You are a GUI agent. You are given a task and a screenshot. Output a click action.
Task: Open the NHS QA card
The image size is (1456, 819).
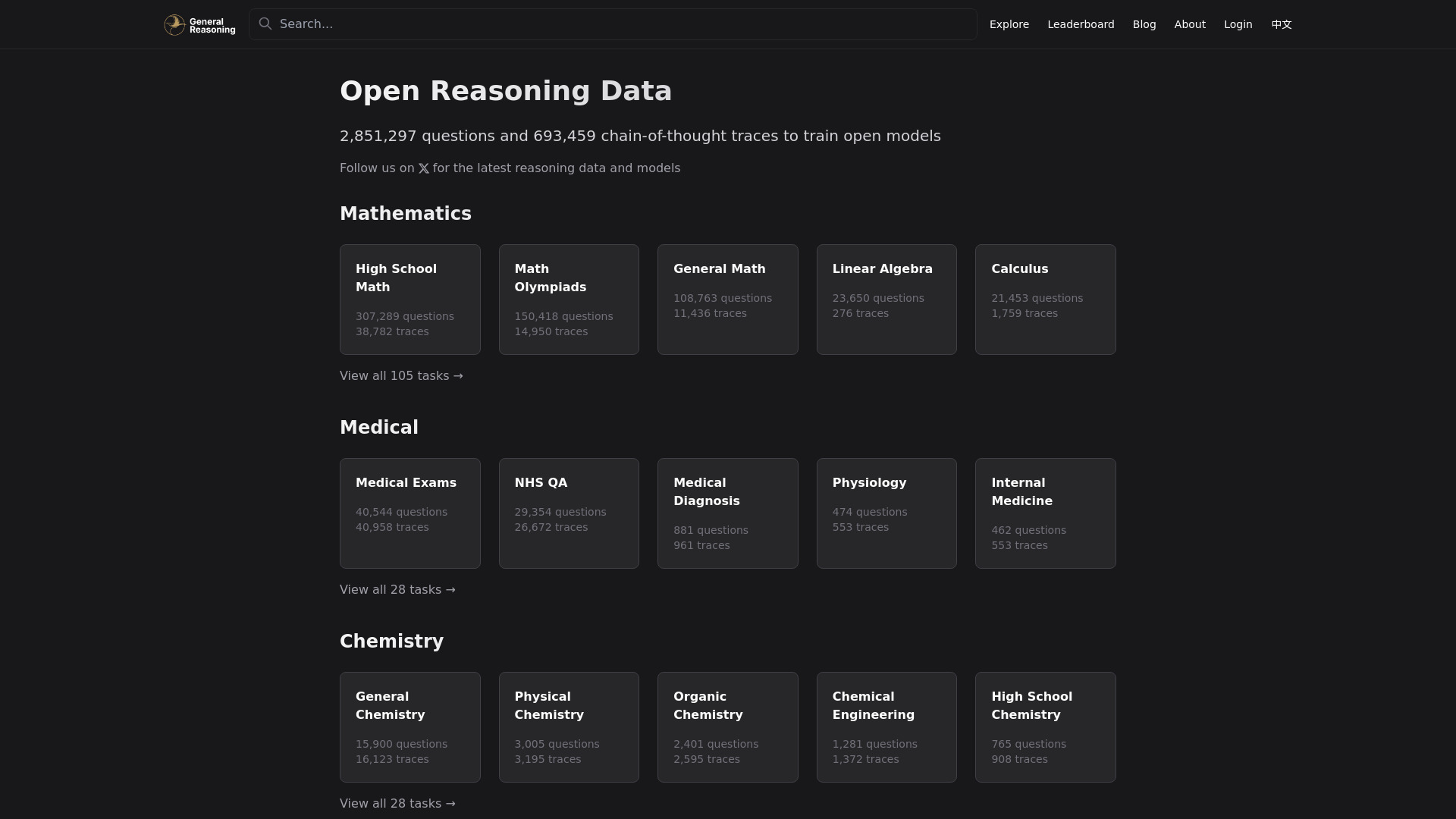569,513
